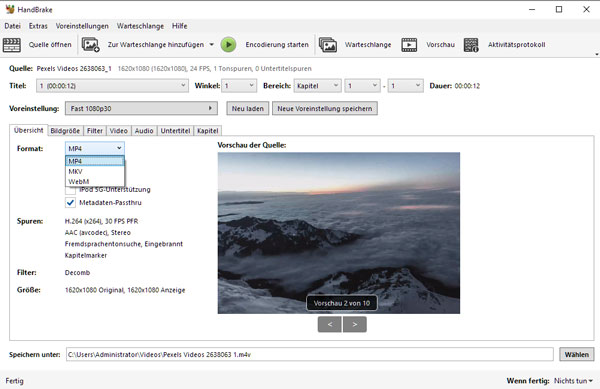
Task: Select MKV in format list
Action: click(x=95, y=171)
